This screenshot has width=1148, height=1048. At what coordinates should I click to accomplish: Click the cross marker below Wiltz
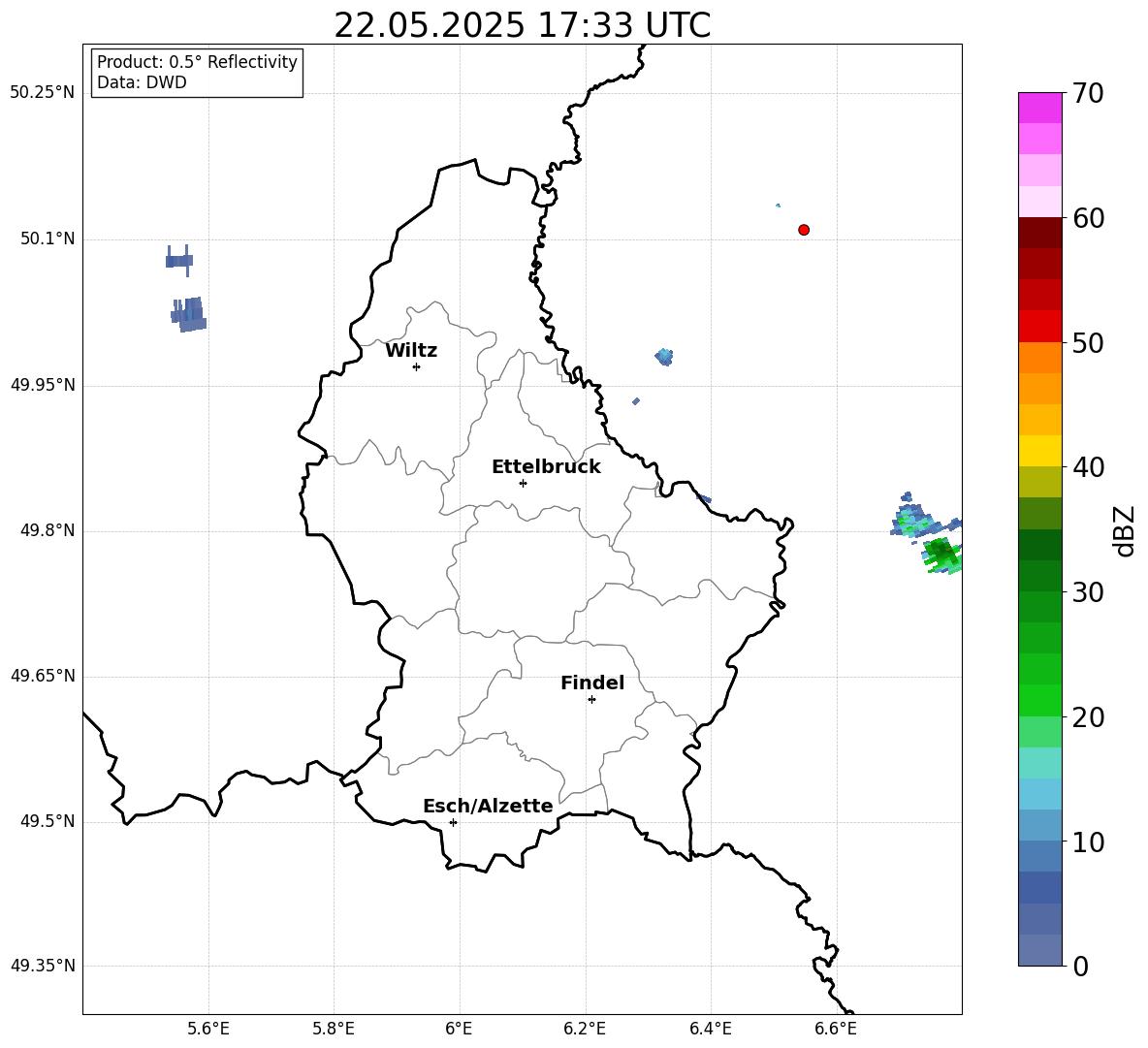pos(417,366)
